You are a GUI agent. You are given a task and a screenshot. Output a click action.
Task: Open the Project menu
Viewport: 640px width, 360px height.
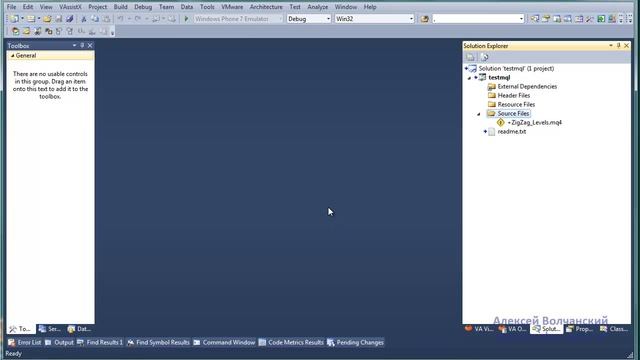pos(98,7)
